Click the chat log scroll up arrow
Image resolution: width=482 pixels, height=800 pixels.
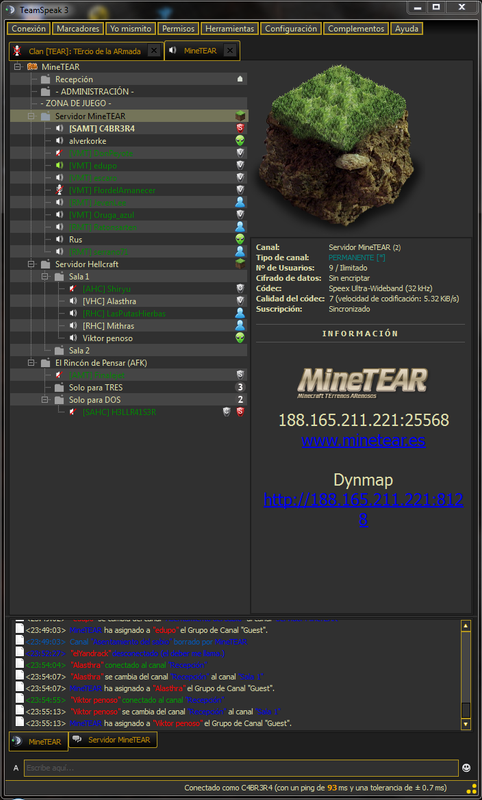point(465,626)
